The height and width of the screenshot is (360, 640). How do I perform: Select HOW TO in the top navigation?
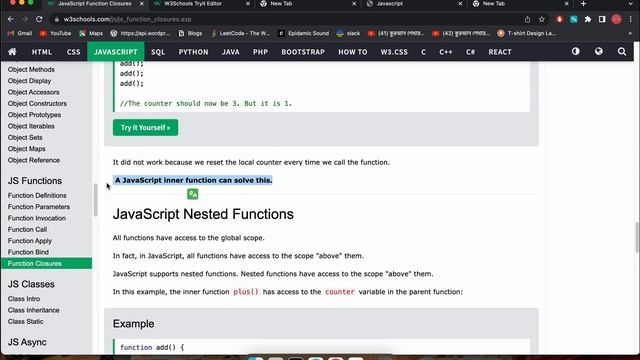coord(353,52)
